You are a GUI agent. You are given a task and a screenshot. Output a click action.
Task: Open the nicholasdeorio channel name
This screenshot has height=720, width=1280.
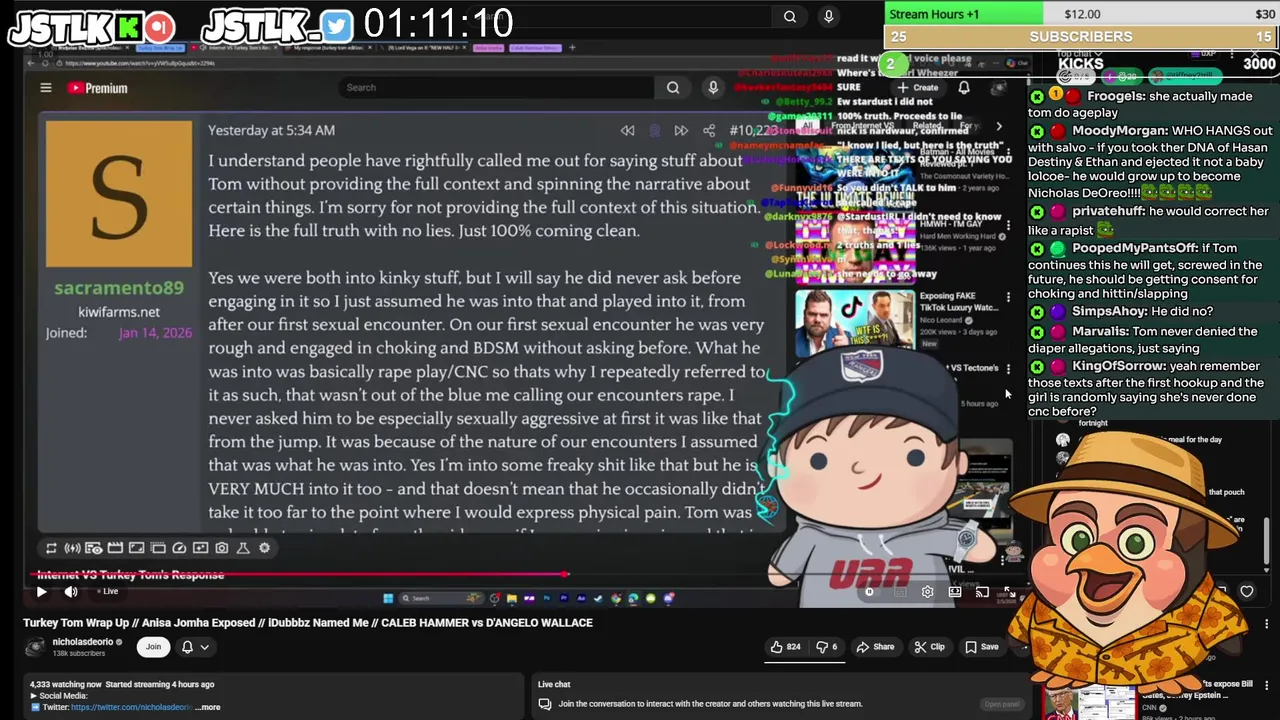82,642
